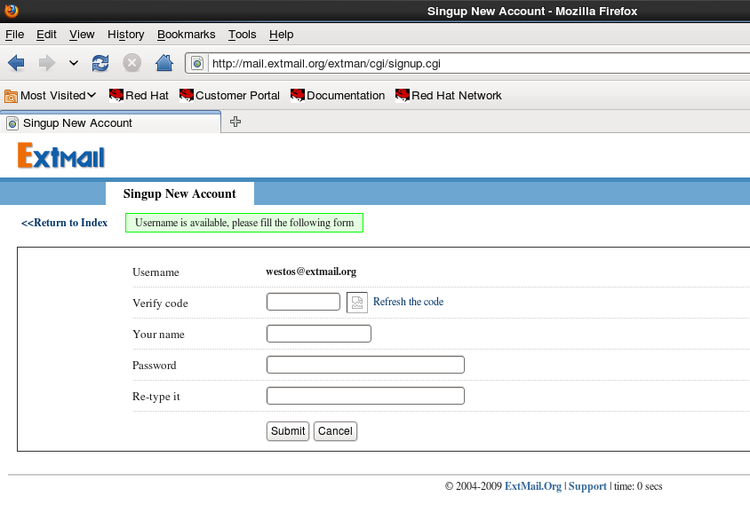Image resolution: width=750 pixels, height=520 pixels.
Task: Open the Bookmarks menu
Action: pos(186,34)
